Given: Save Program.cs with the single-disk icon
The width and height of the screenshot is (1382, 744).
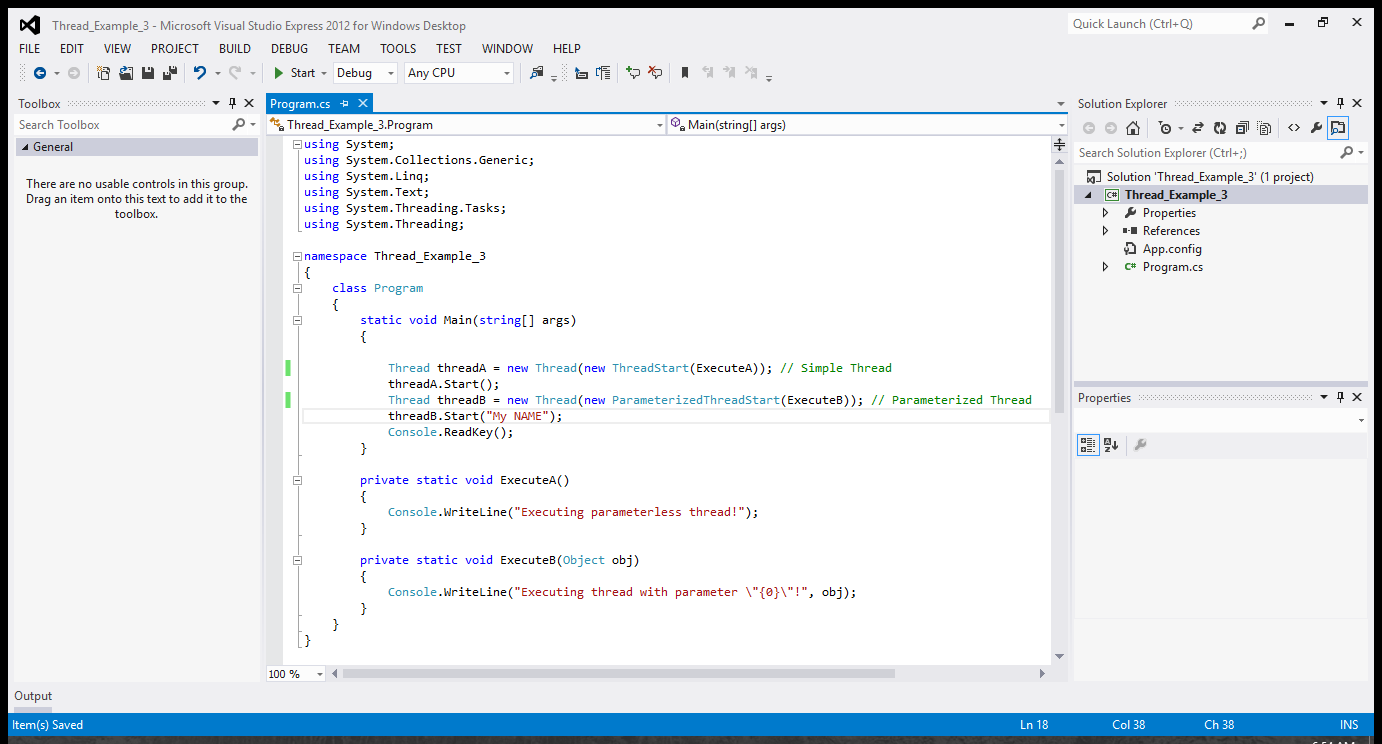Looking at the screenshot, I should tap(148, 73).
